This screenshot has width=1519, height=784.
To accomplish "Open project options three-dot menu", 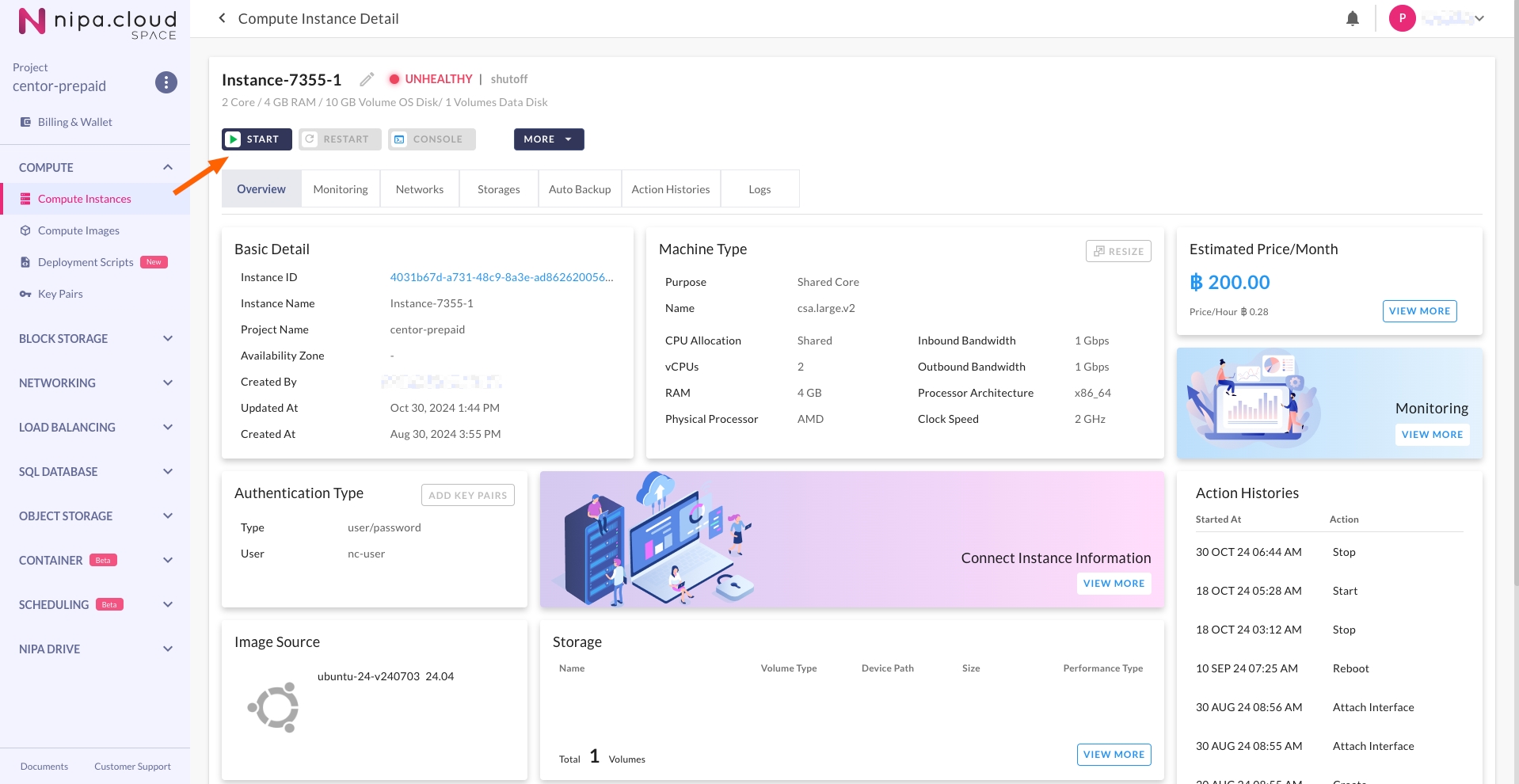I will 166,82.
